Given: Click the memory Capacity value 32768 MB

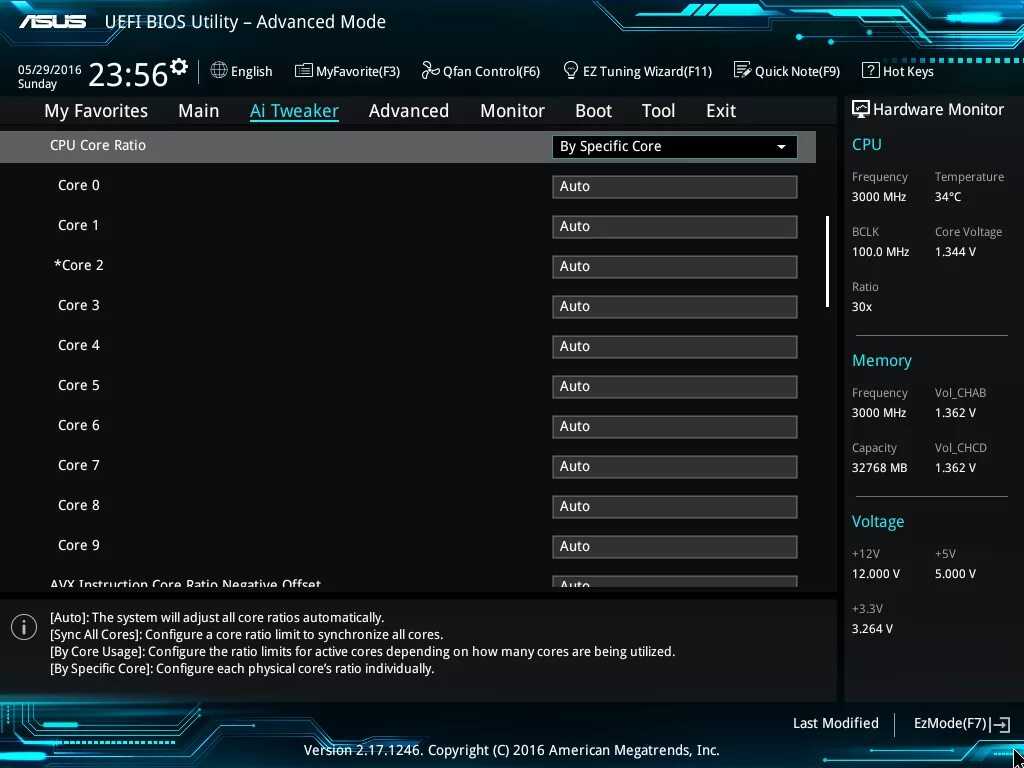Looking at the screenshot, I should [x=879, y=468].
